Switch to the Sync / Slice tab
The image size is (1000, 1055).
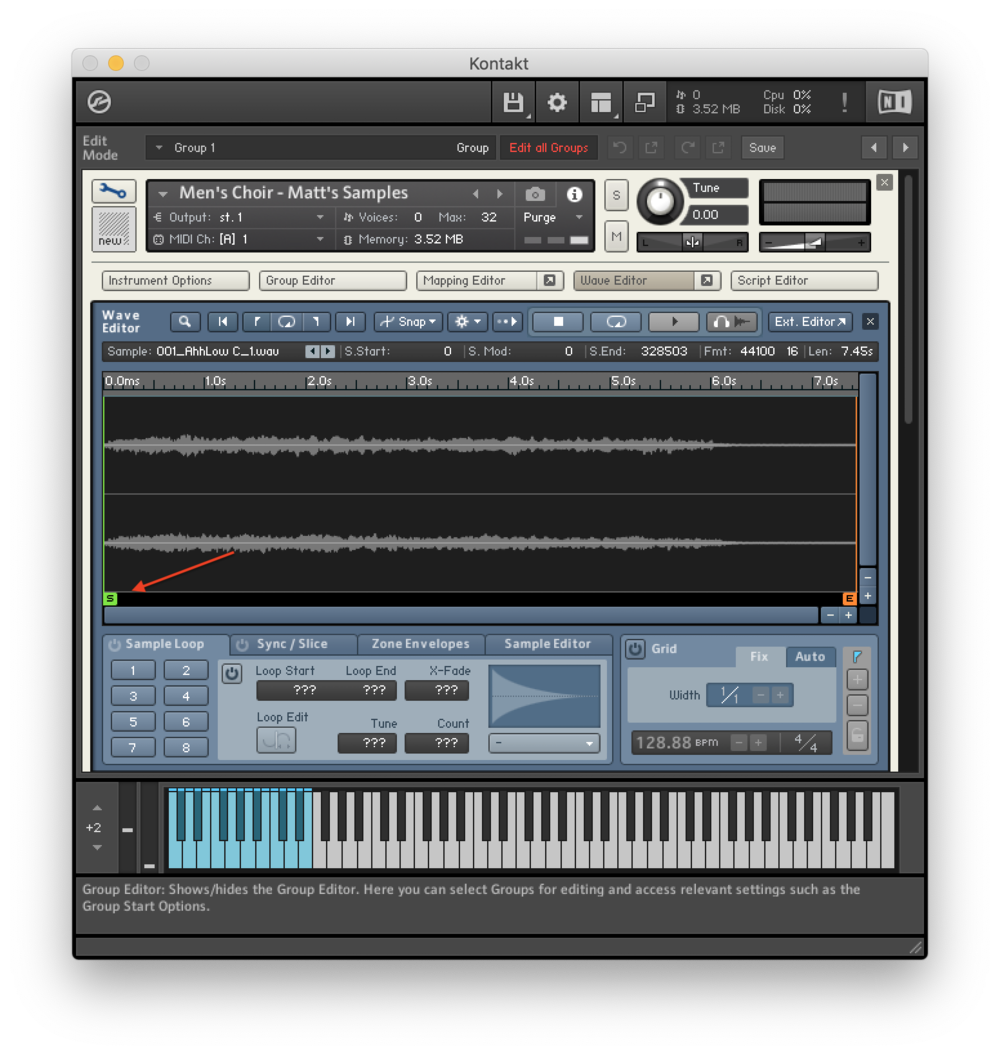coord(292,644)
